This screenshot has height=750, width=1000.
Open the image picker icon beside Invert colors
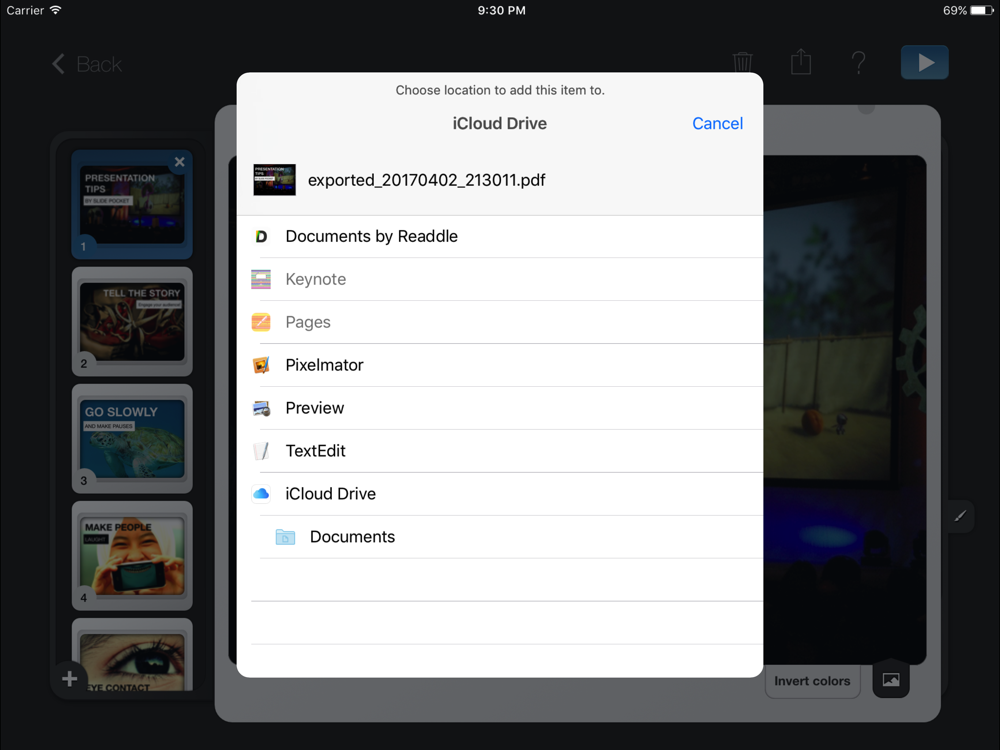point(891,680)
